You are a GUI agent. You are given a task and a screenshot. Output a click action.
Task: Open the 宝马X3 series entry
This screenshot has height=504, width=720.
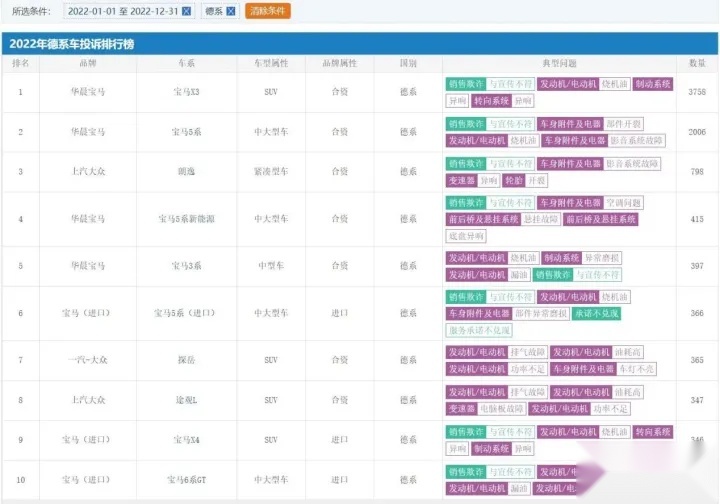(186, 92)
